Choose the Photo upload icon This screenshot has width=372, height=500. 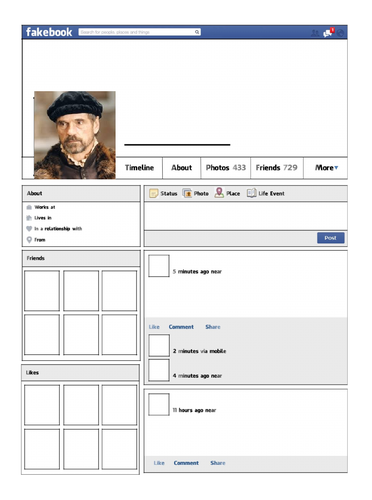(x=187, y=193)
